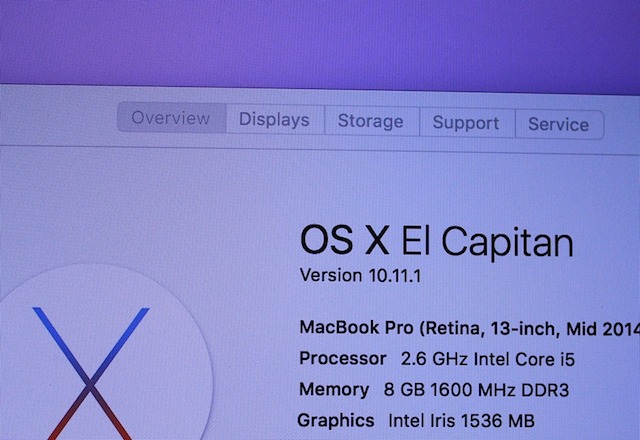Select the 2.6 GHz Intel Core i5 text
This screenshot has width=640, height=440.
(x=488, y=359)
